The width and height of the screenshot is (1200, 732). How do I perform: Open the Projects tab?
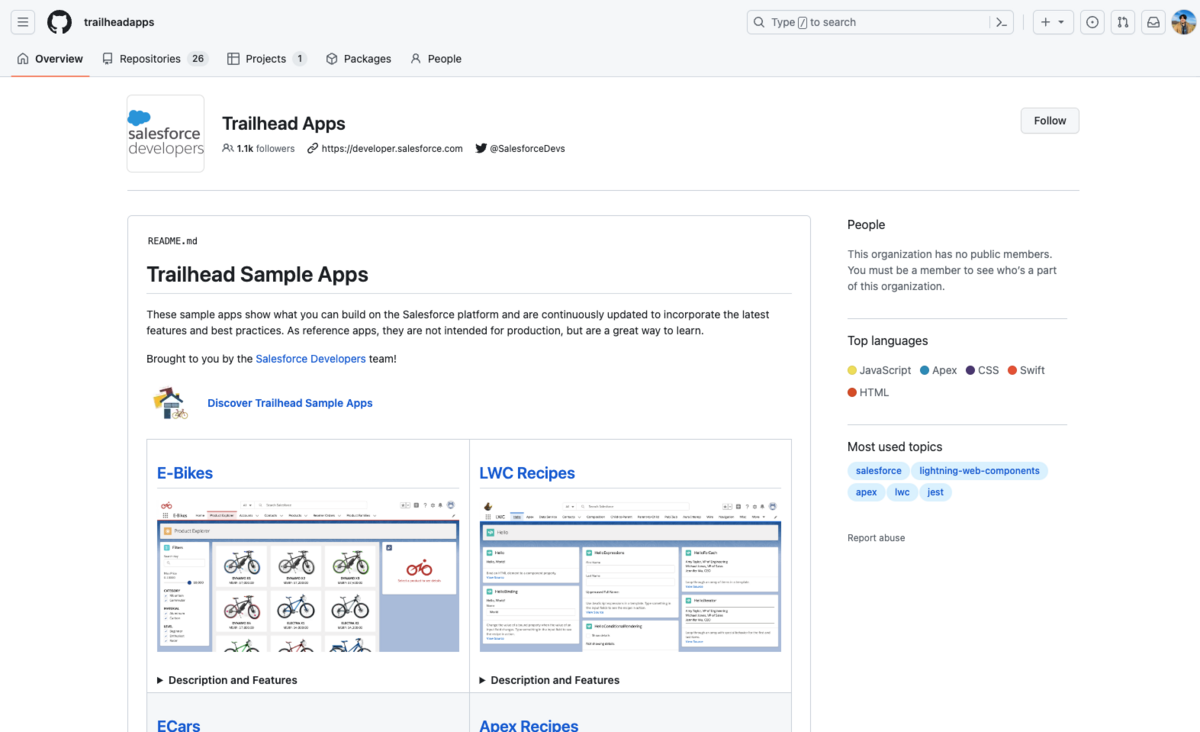(x=266, y=59)
